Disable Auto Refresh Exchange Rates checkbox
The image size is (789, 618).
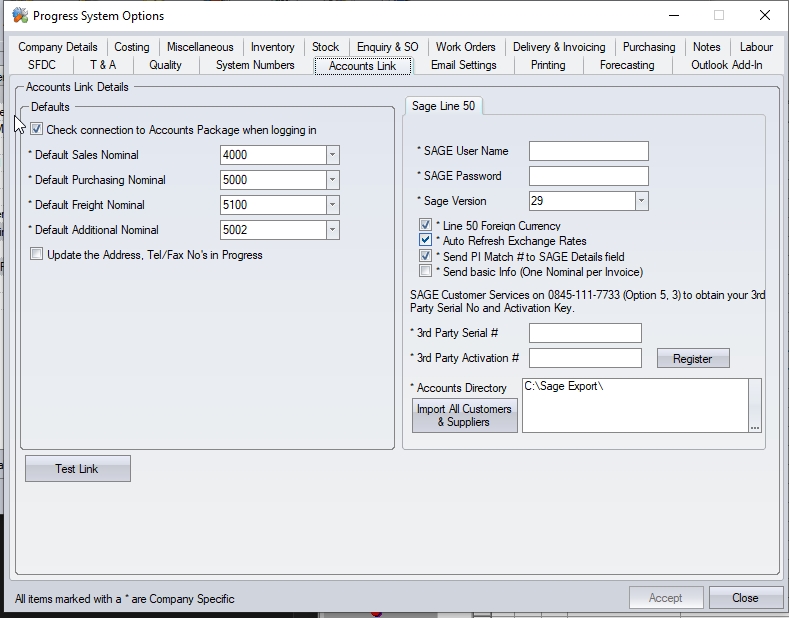click(426, 241)
